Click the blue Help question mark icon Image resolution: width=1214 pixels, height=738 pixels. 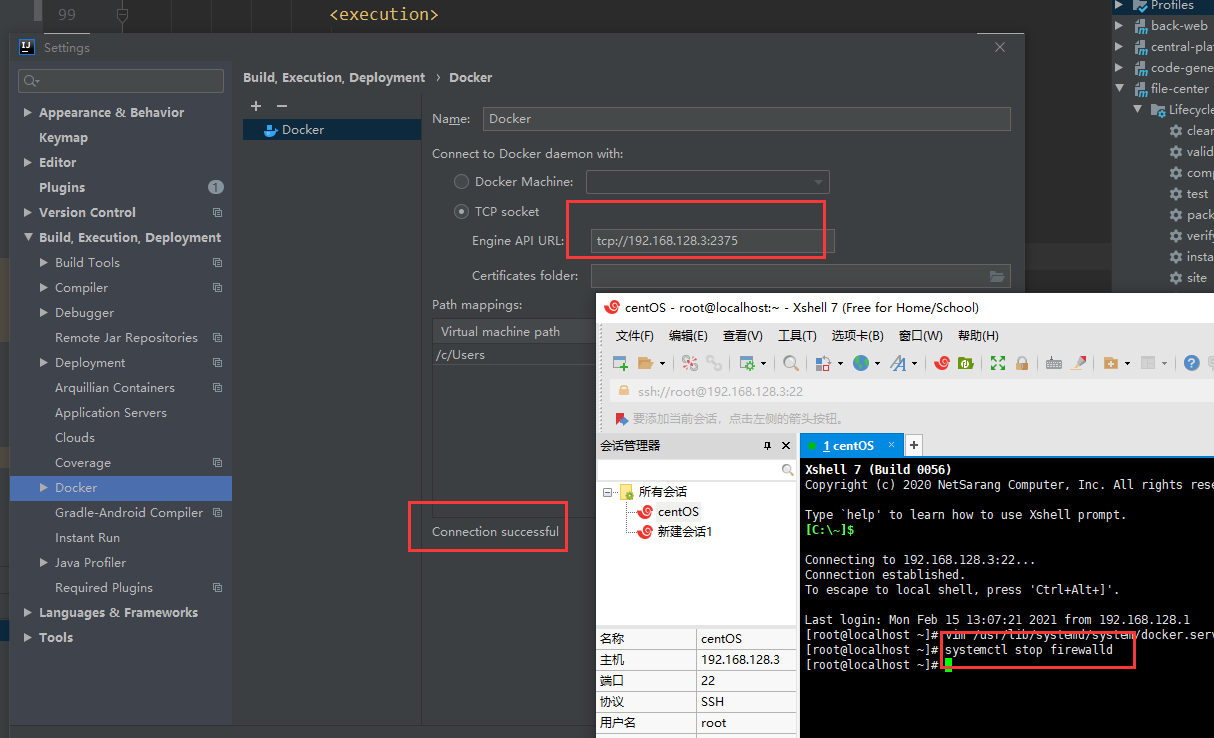coord(1191,363)
